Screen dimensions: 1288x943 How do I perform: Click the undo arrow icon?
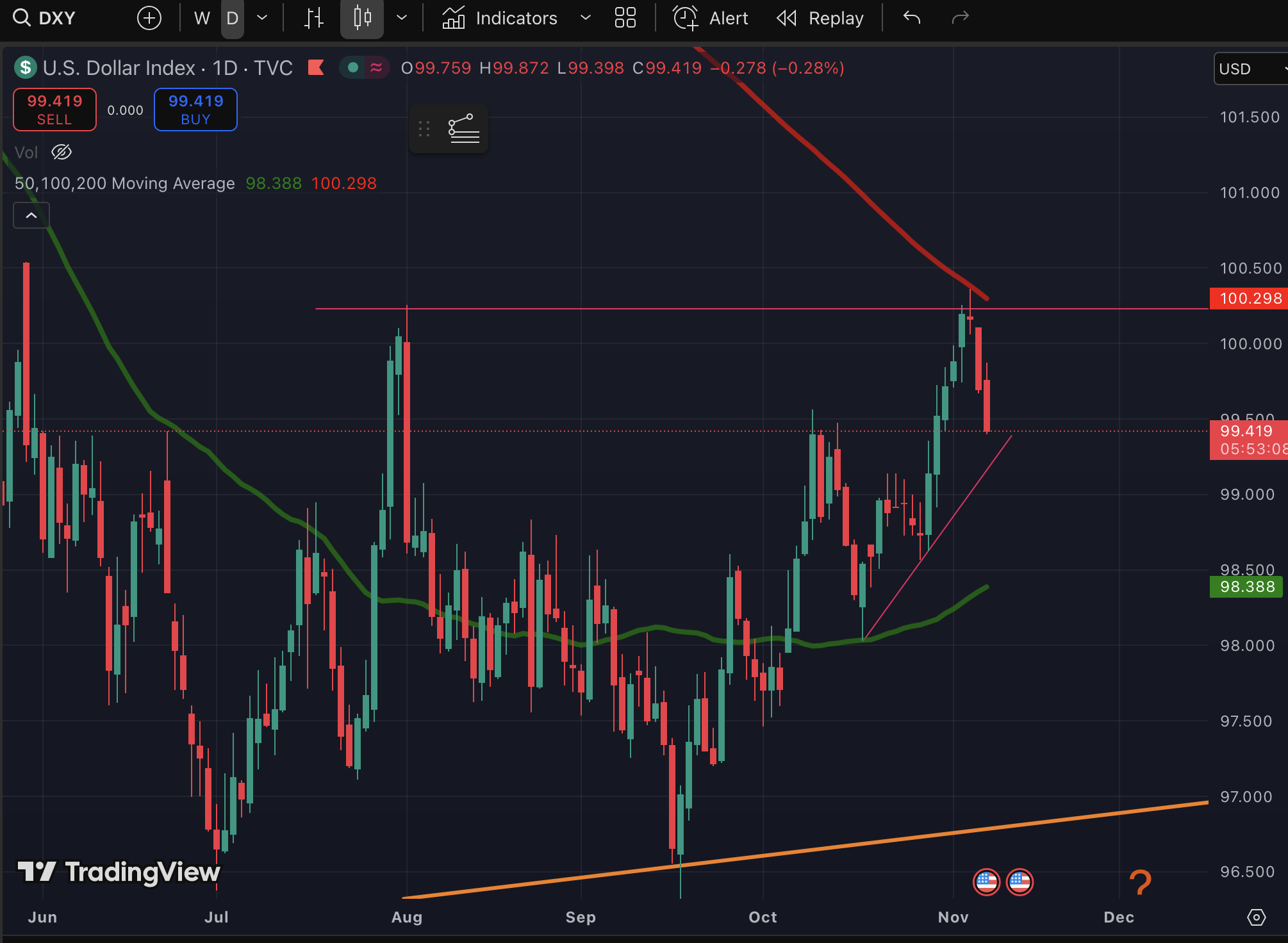pyautogui.click(x=911, y=17)
